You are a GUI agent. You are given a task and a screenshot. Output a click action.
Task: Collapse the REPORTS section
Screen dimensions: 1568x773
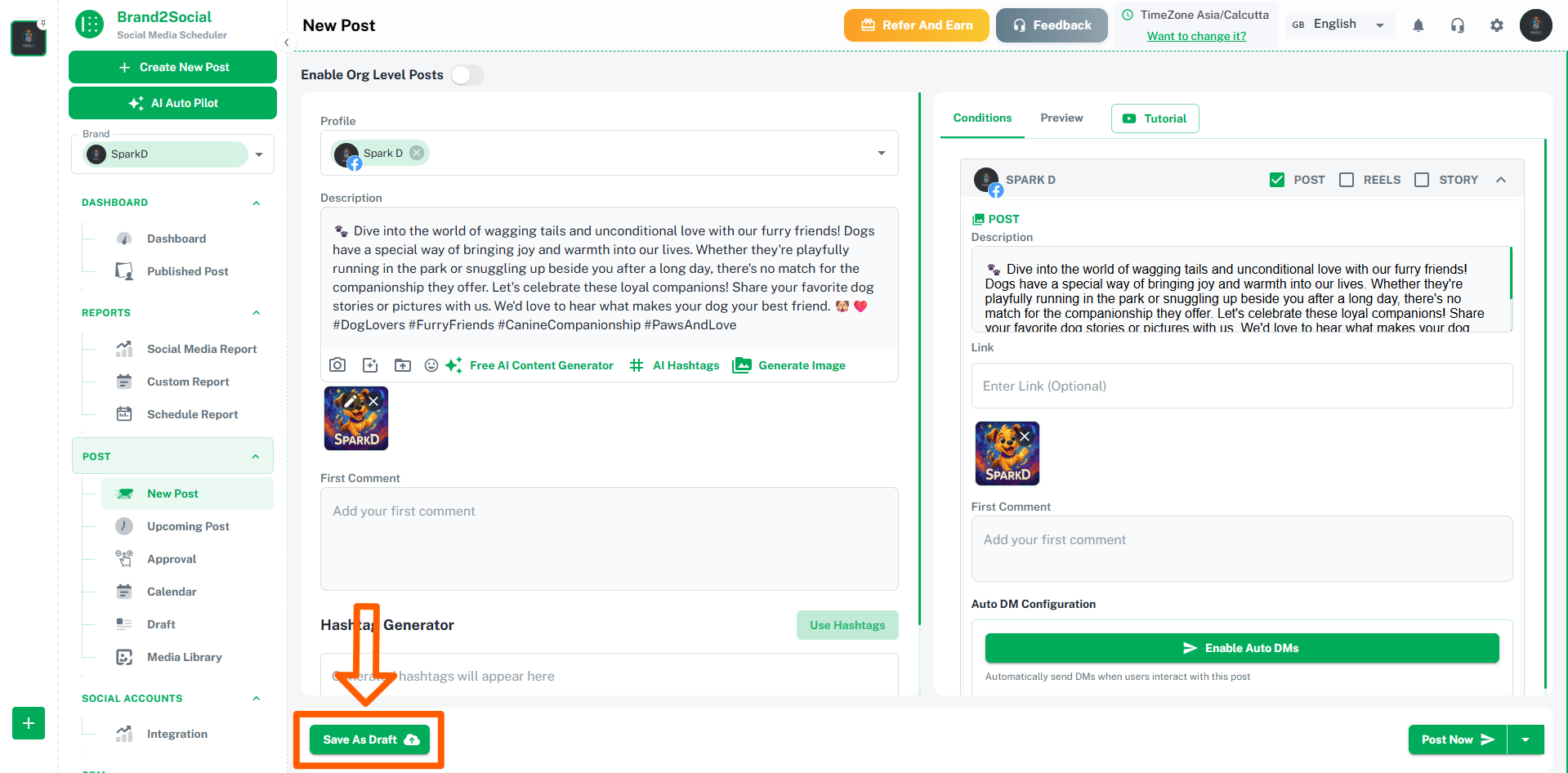257,313
